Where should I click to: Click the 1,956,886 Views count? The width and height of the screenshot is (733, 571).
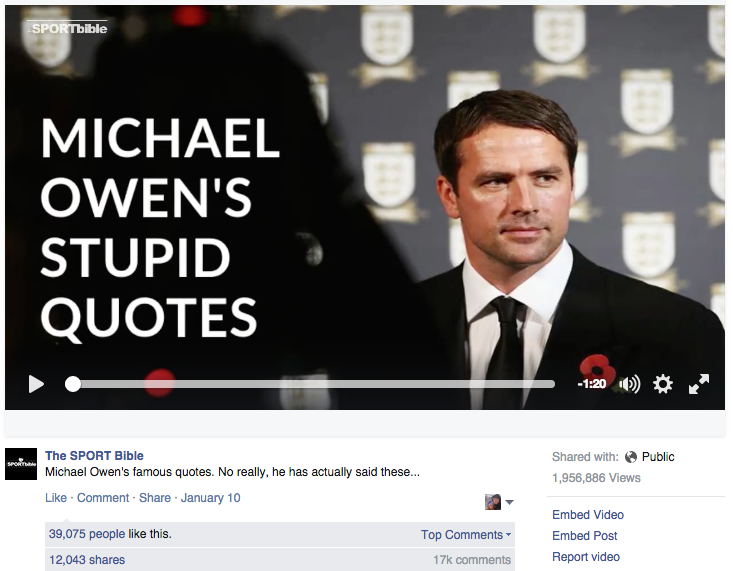tap(596, 478)
